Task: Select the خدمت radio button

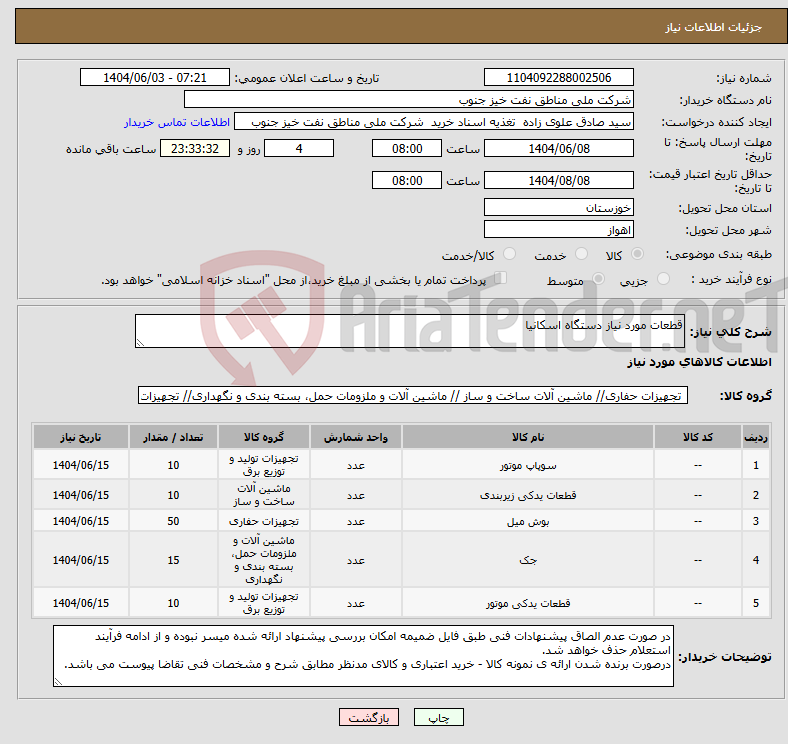Action: [581, 254]
